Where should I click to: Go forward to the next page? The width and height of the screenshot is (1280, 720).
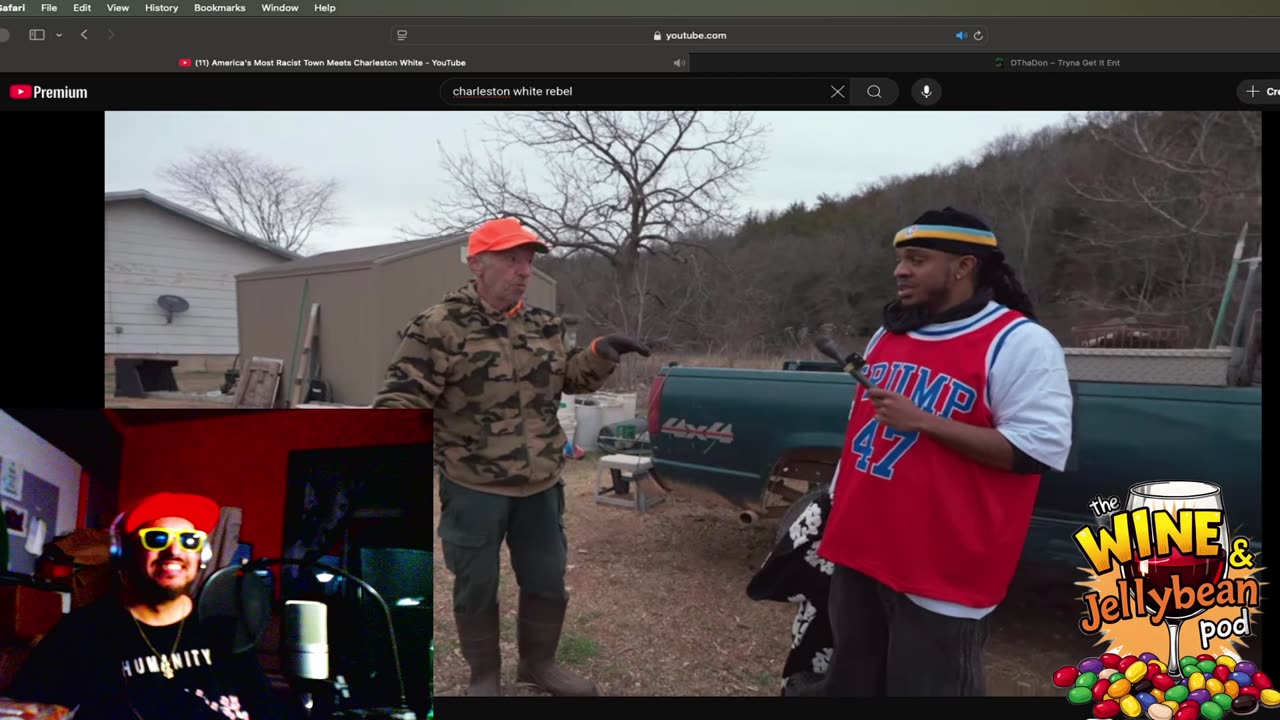(110, 35)
